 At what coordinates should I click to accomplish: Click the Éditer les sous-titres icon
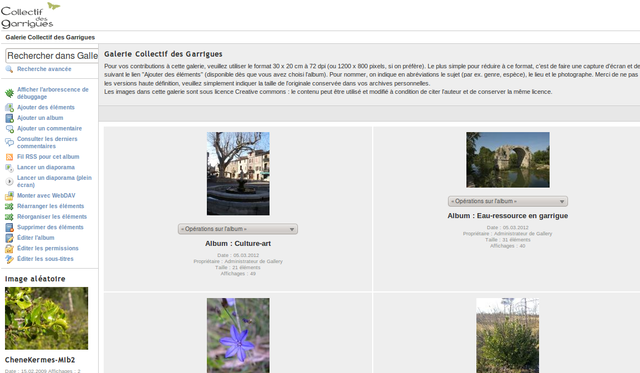click(x=9, y=259)
